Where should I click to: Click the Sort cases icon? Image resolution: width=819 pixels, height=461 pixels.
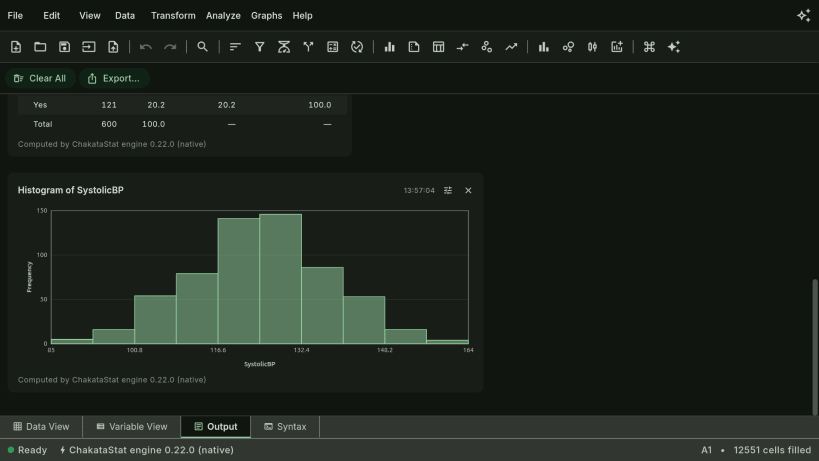pyautogui.click(x=235, y=47)
